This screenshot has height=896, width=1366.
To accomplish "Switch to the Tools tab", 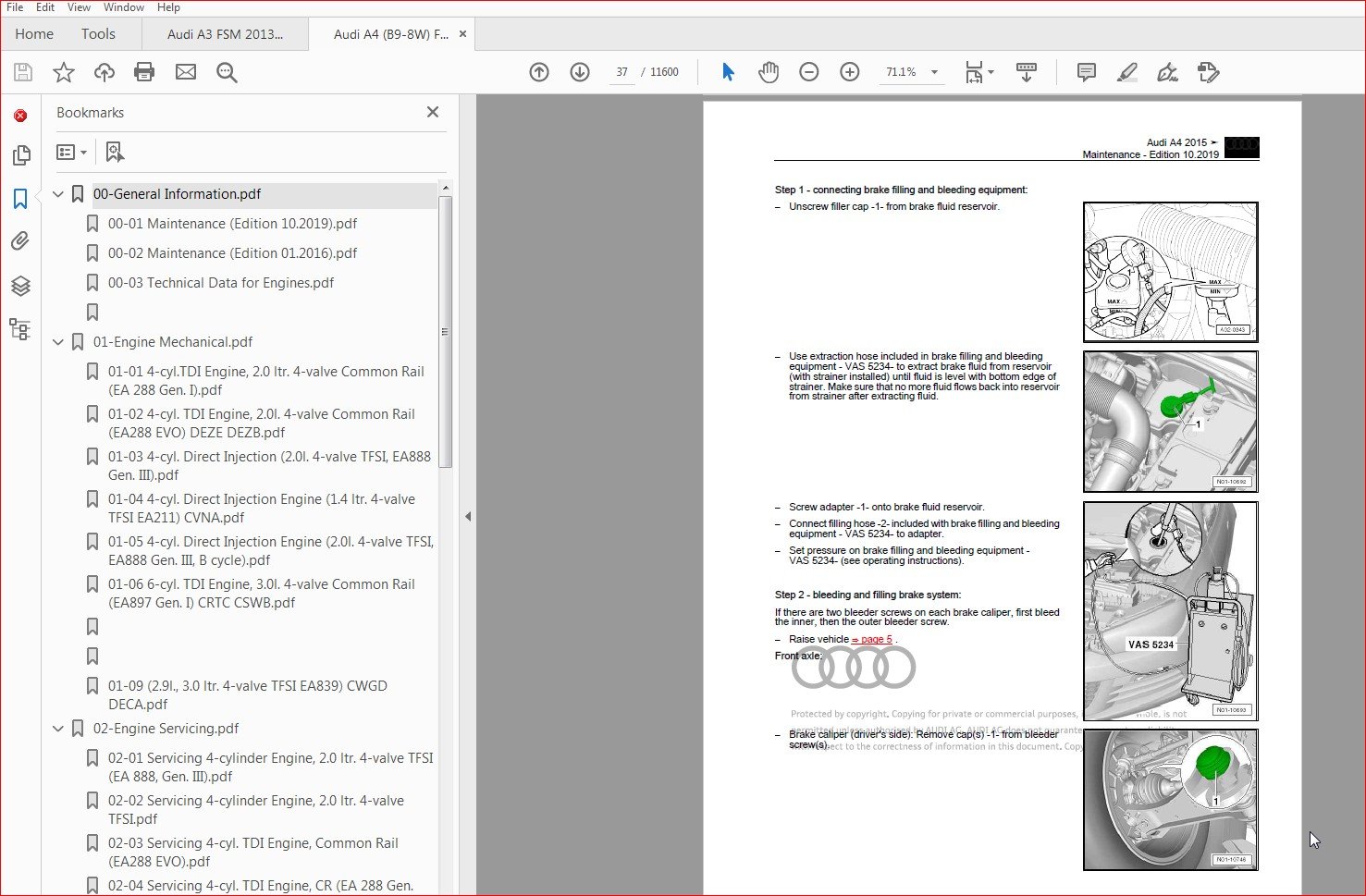I will pyautogui.click(x=98, y=34).
